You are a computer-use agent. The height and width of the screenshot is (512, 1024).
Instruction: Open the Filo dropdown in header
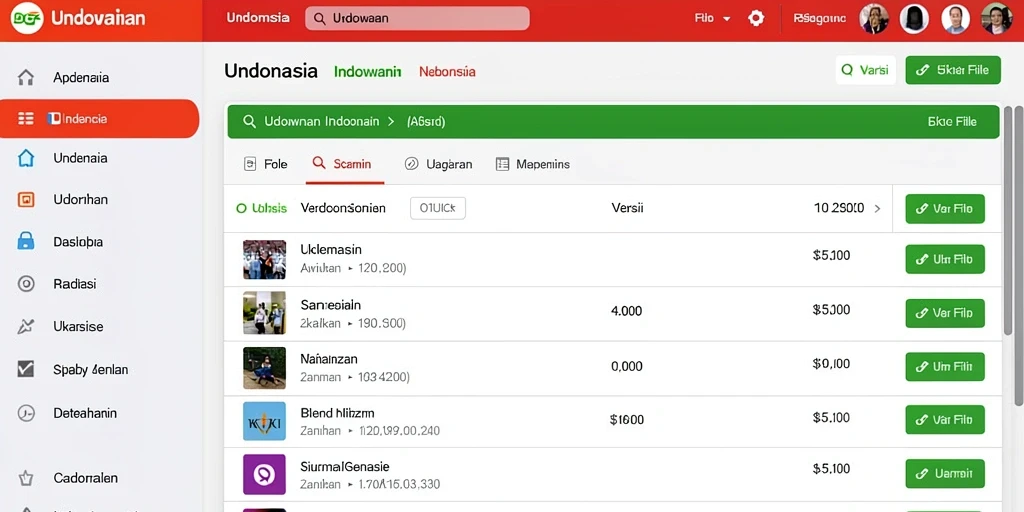tap(712, 18)
